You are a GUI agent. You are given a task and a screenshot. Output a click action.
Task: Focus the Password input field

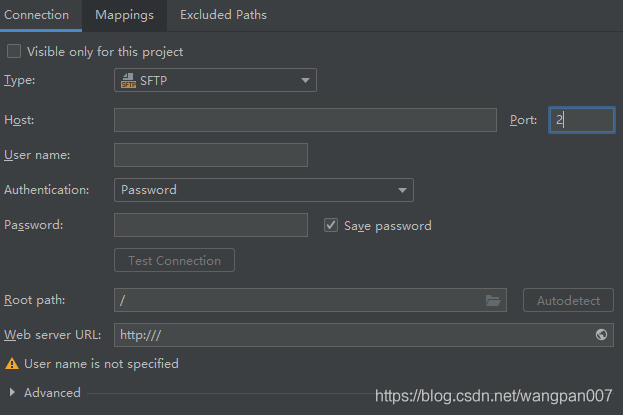[211, 225]
